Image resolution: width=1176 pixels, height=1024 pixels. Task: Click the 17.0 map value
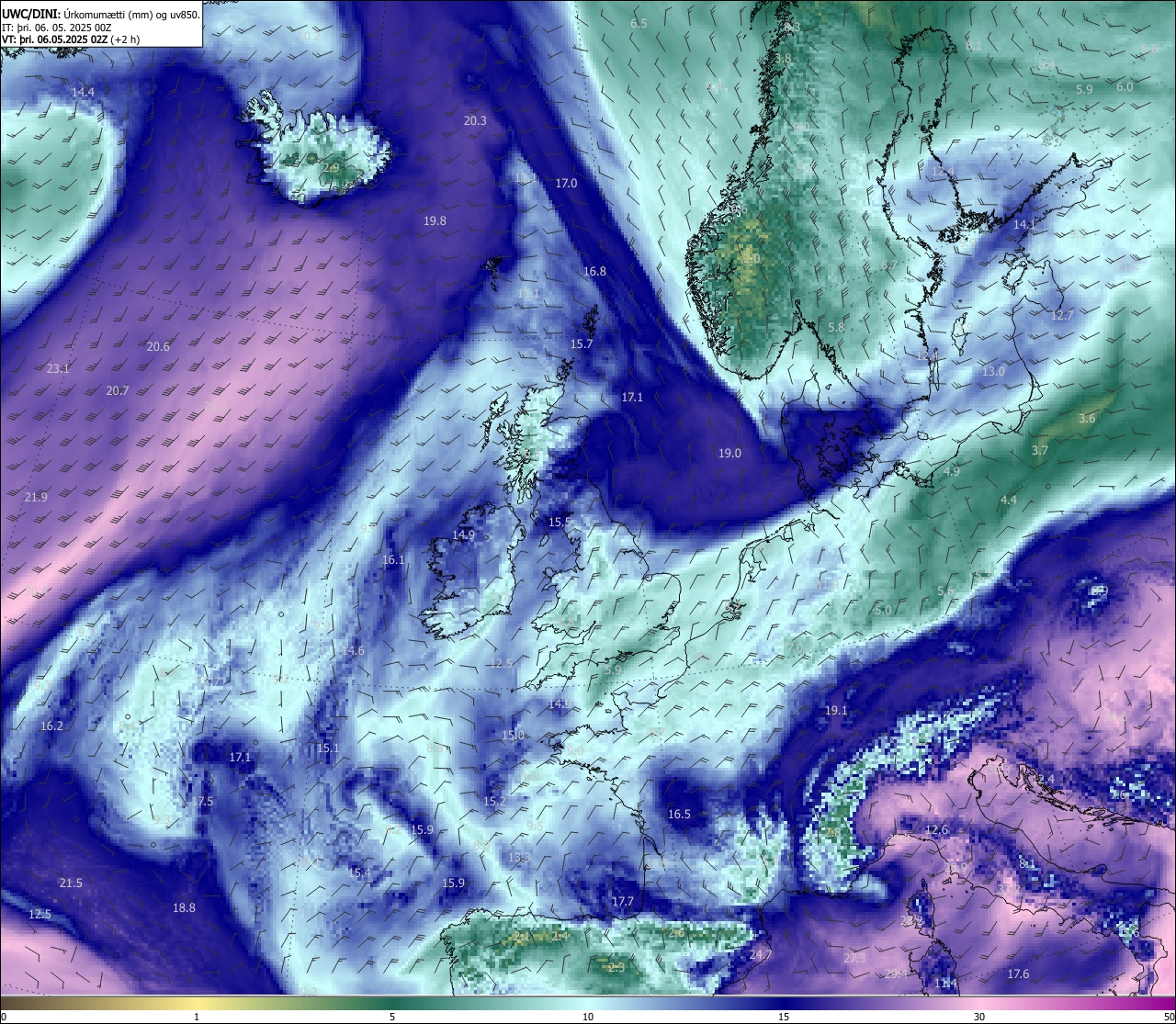(x=566, y=183)
